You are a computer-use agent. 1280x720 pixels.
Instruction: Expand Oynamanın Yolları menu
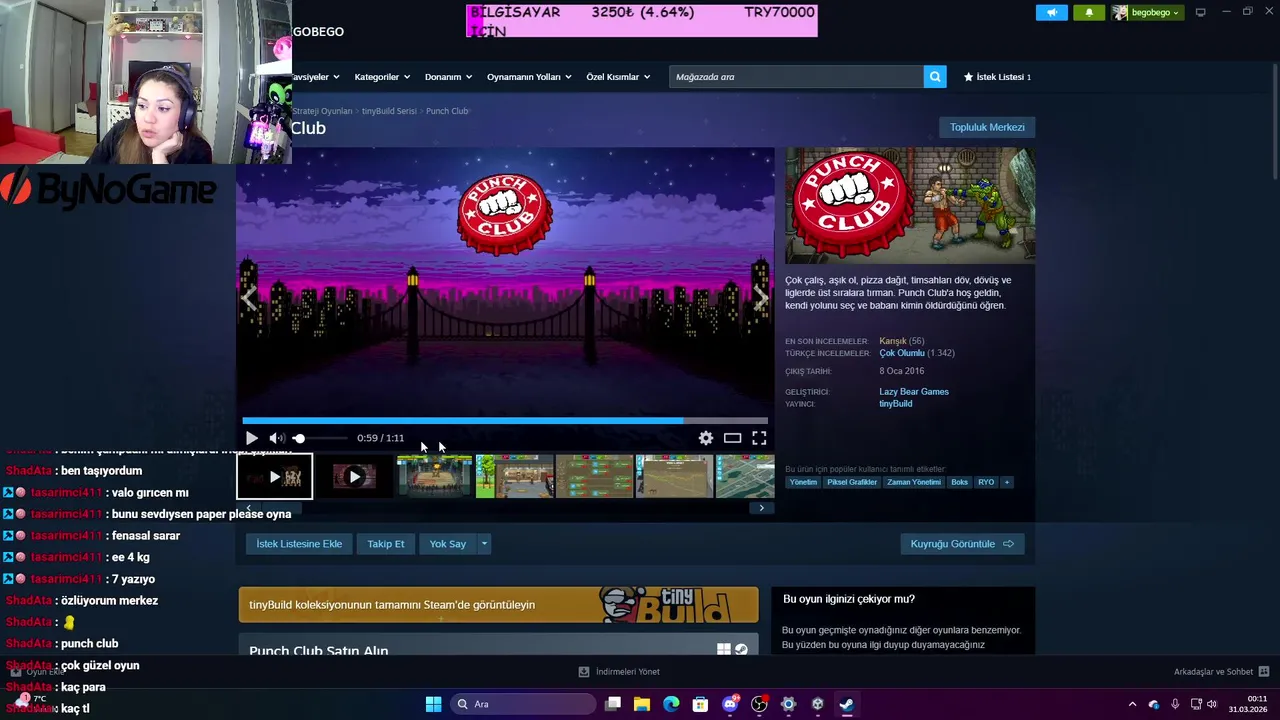pos(529,77)
